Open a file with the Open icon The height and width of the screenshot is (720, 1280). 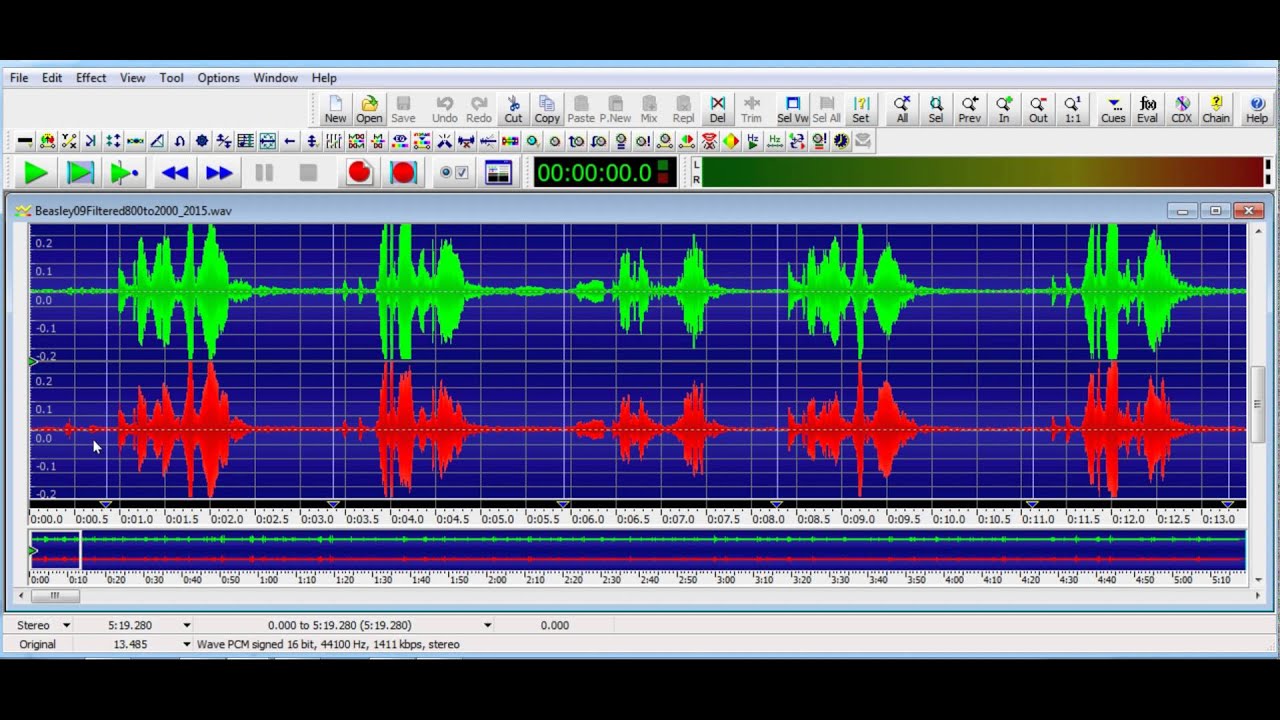click(369, 110)
